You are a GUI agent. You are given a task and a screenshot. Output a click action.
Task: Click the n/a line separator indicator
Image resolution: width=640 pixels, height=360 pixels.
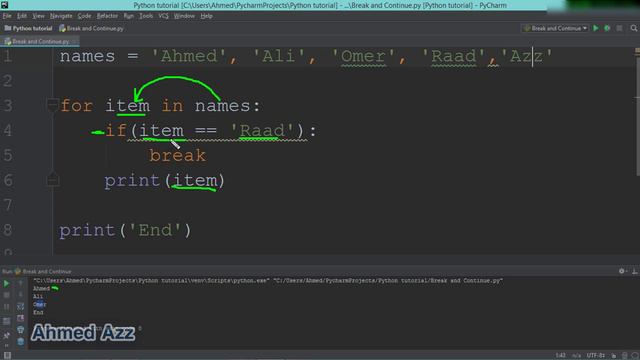(x=576, y=356)
